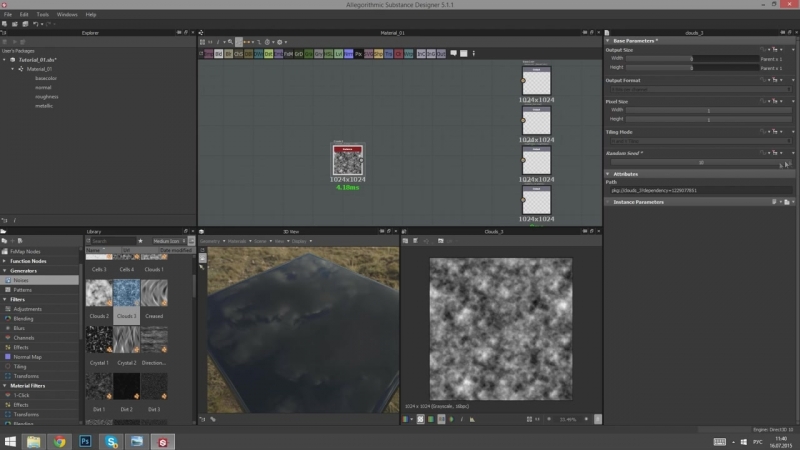The height and width of the screenshot is (450, 800).
Task: Open the folder icon in 2D view toolbar
Action: pos(441,241)
